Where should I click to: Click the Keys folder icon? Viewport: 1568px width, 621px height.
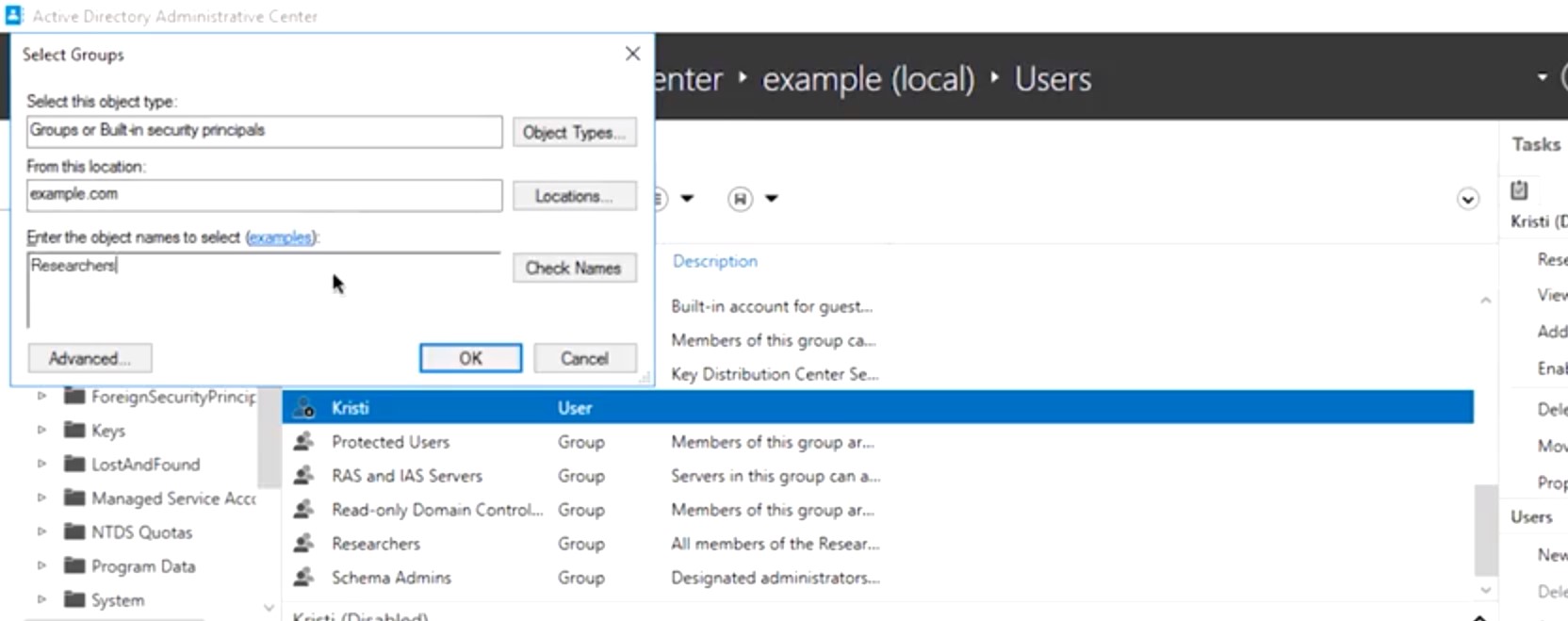[74, 430]
